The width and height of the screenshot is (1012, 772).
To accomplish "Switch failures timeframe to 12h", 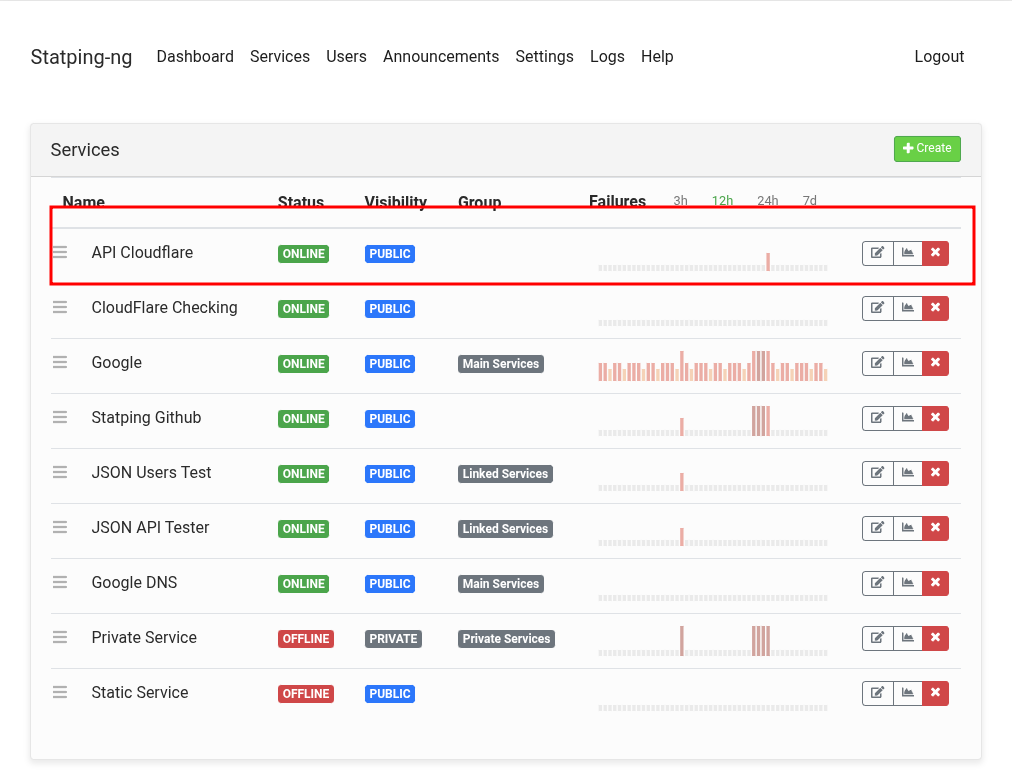I will click(722, 201).
